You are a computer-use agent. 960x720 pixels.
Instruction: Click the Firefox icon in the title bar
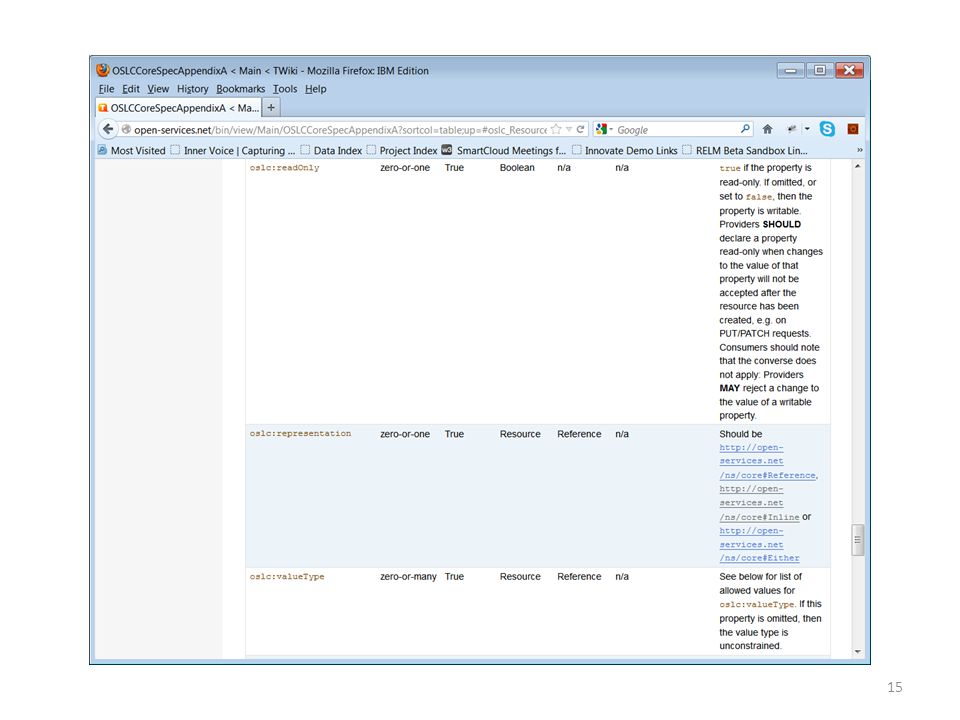click(x=103, y=70)
